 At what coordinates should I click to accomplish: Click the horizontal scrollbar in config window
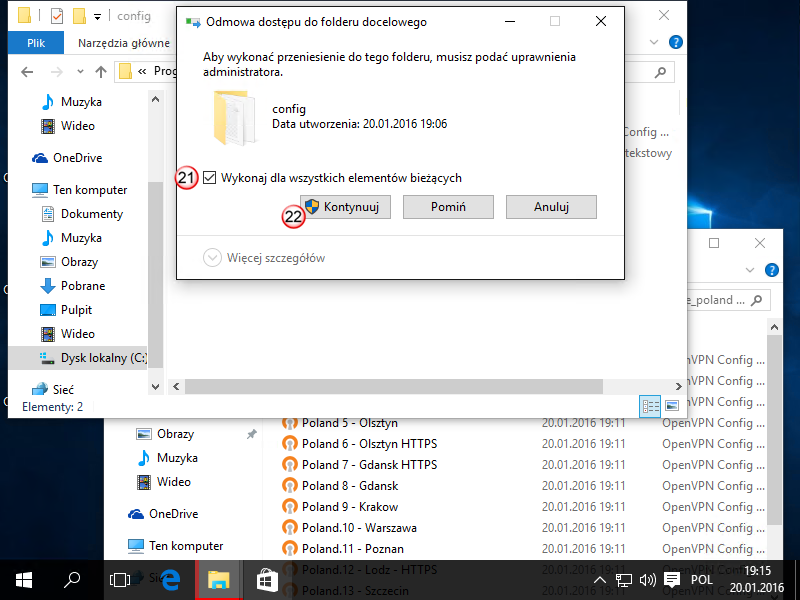[x=393, y=386]
